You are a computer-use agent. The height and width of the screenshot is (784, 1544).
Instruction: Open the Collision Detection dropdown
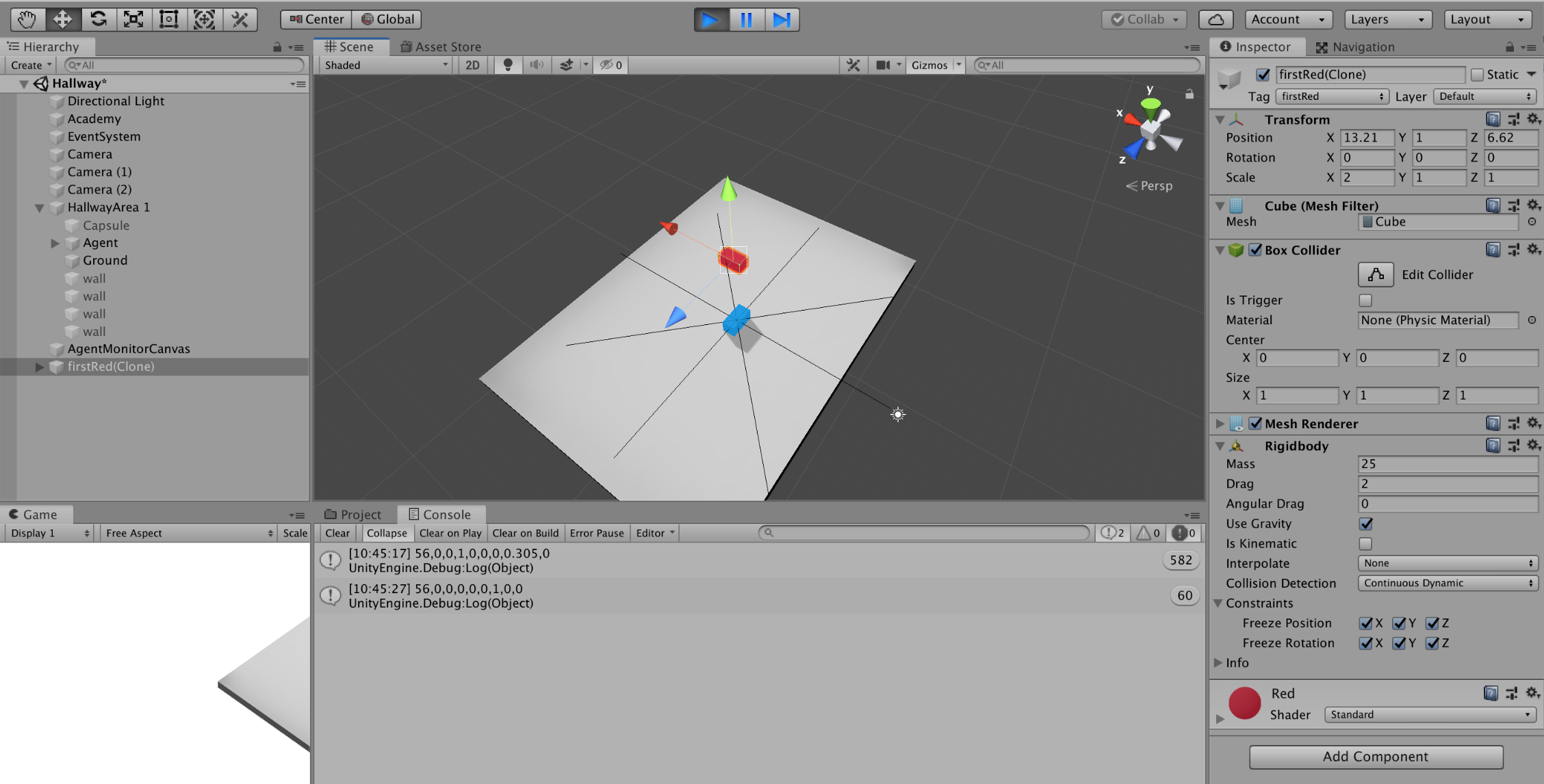click(1447, 583)
